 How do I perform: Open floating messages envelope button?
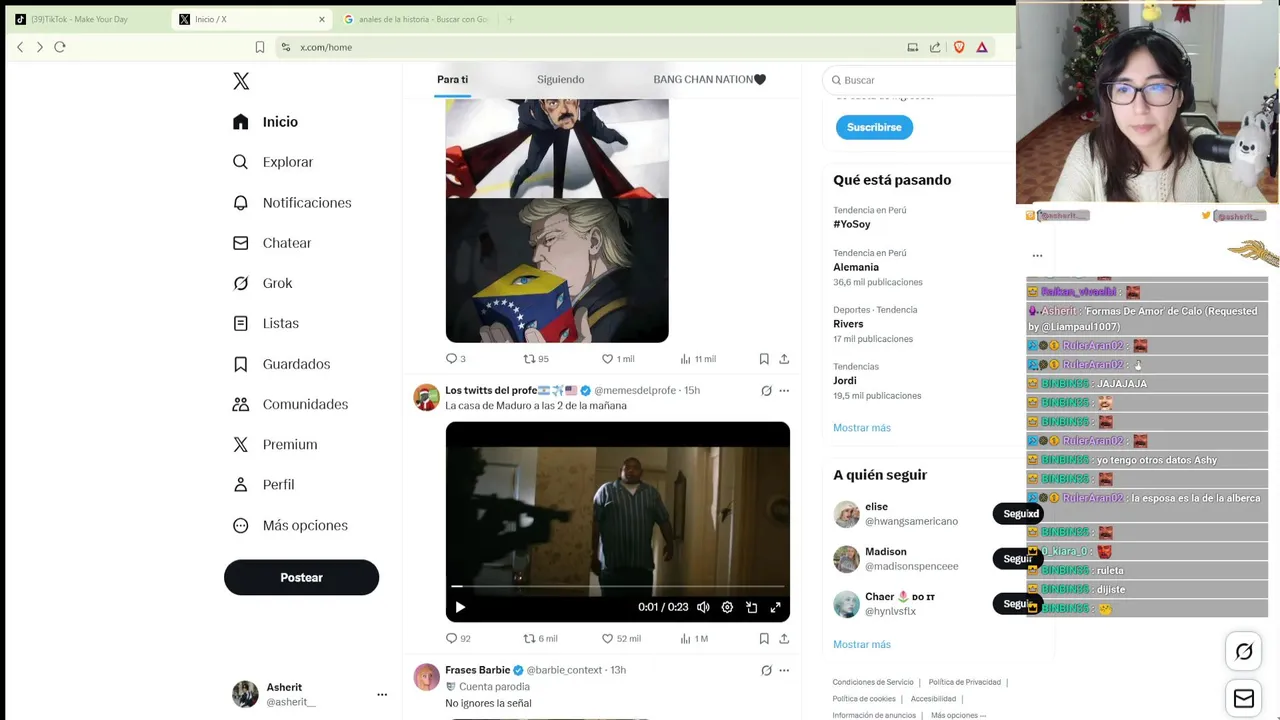coord(1244,699)
